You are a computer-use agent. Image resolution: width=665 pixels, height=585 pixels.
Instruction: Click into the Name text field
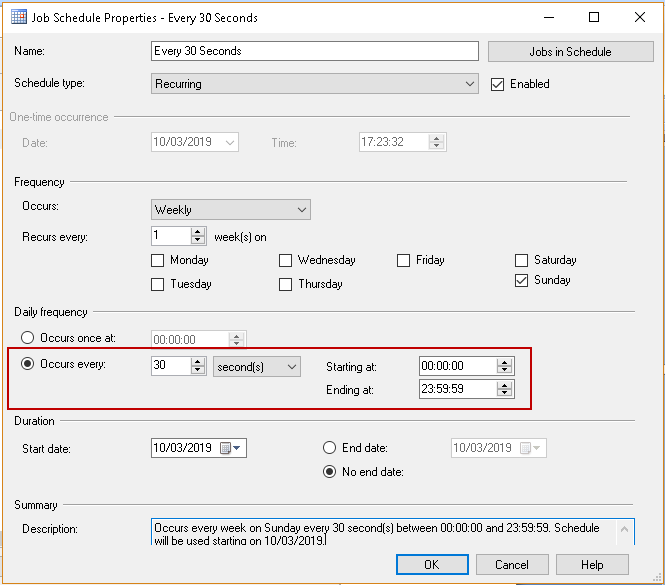pyautogui.click(x=314, y=51)
